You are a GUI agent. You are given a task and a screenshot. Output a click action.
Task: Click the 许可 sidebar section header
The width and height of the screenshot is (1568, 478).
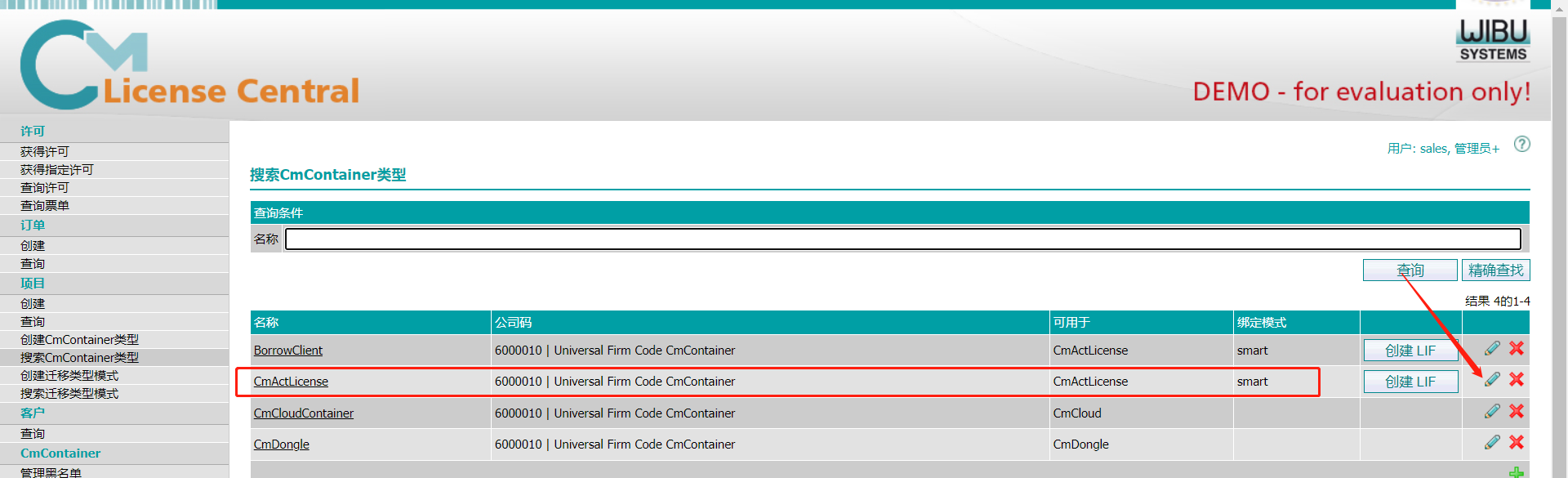click(33, 132)
